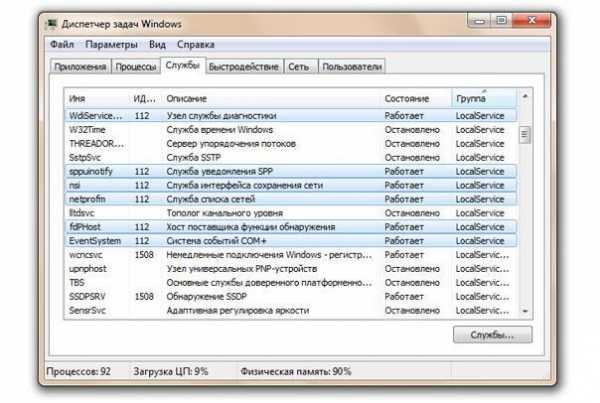The width and height of the screenshot is (600, 403).
Task: Switch to the Быстродействие tab
Action: (244, 67)
